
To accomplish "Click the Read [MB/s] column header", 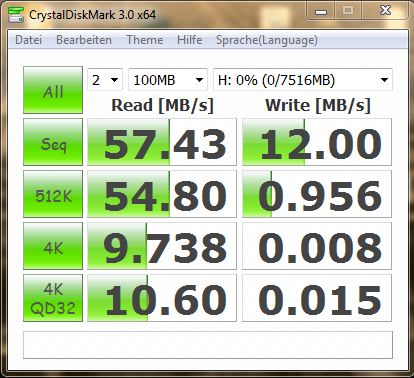I will [x=162, y=105].
